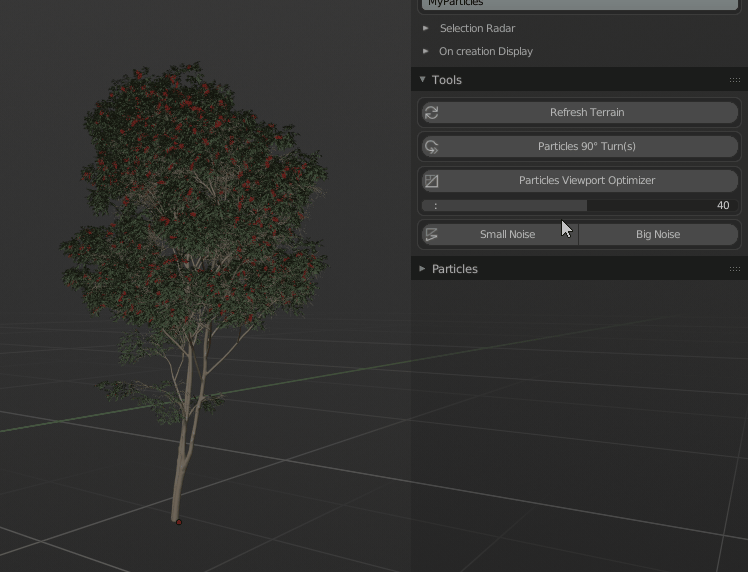Click the MyParticles name field

580,4
